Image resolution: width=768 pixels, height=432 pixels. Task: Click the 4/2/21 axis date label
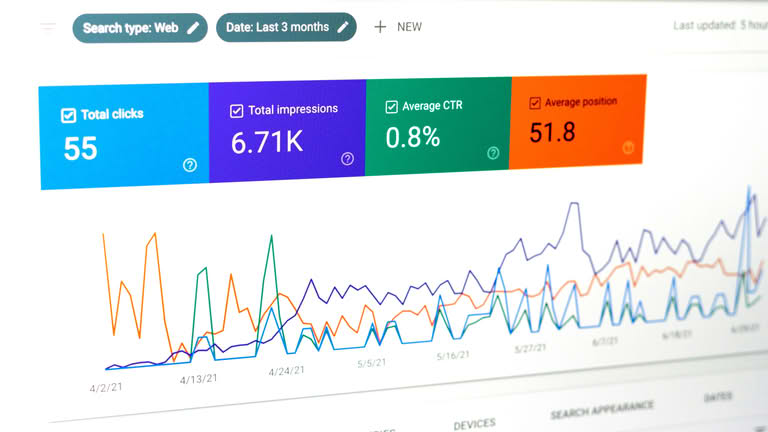click(x=106, y=387)
